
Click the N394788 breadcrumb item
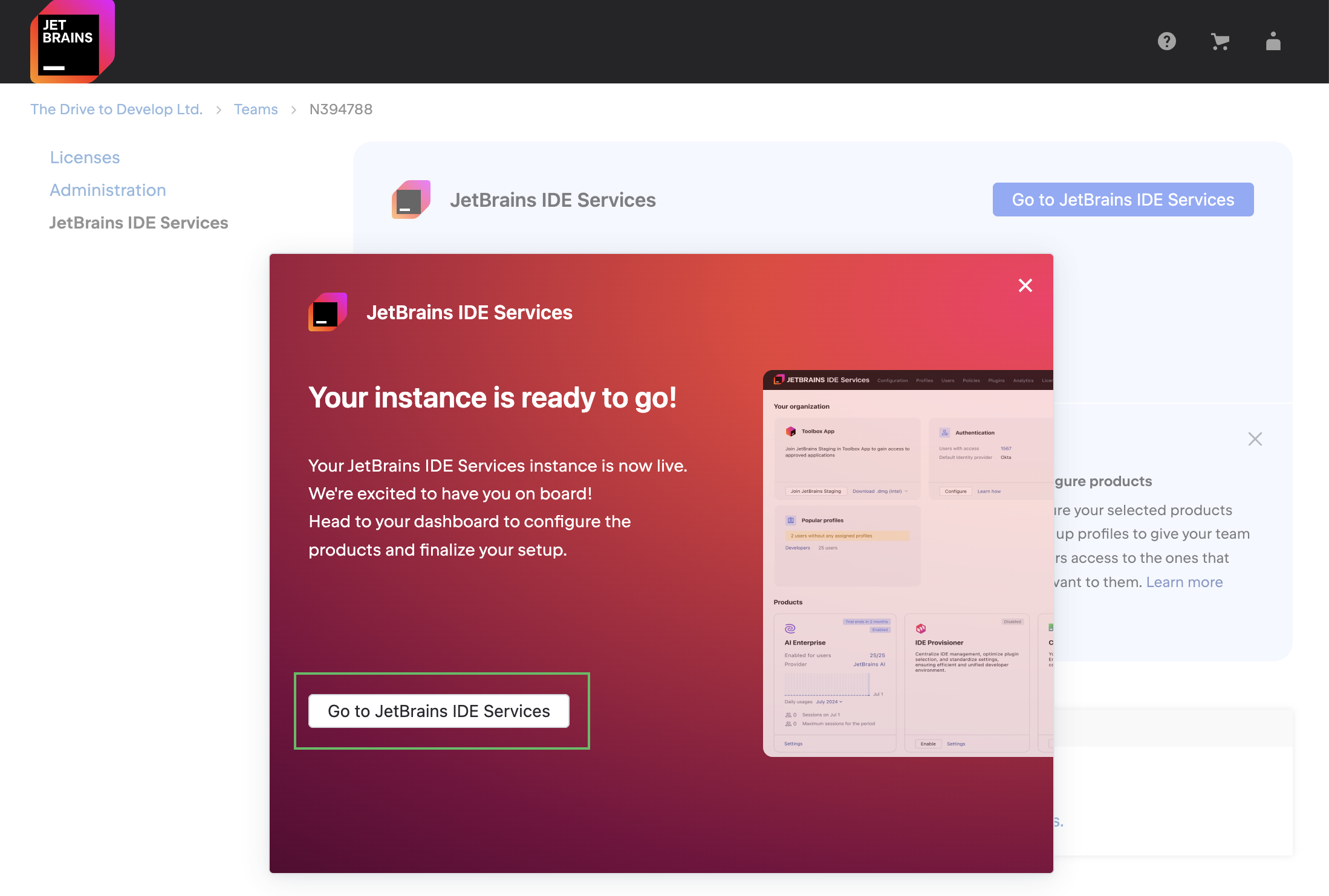pyautogui.click(x=340, y=109)
